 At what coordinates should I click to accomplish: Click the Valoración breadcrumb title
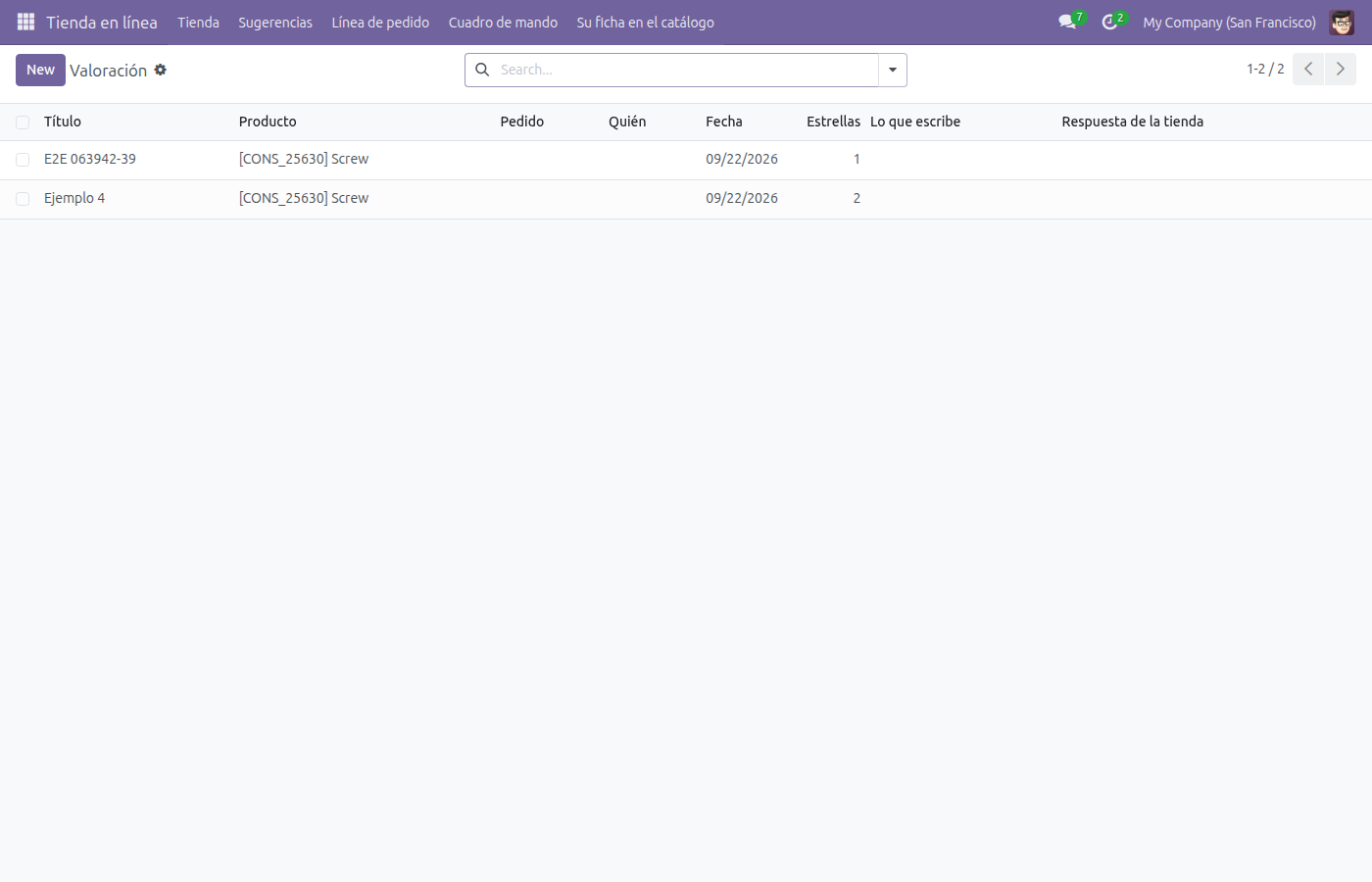coord(109,71)
